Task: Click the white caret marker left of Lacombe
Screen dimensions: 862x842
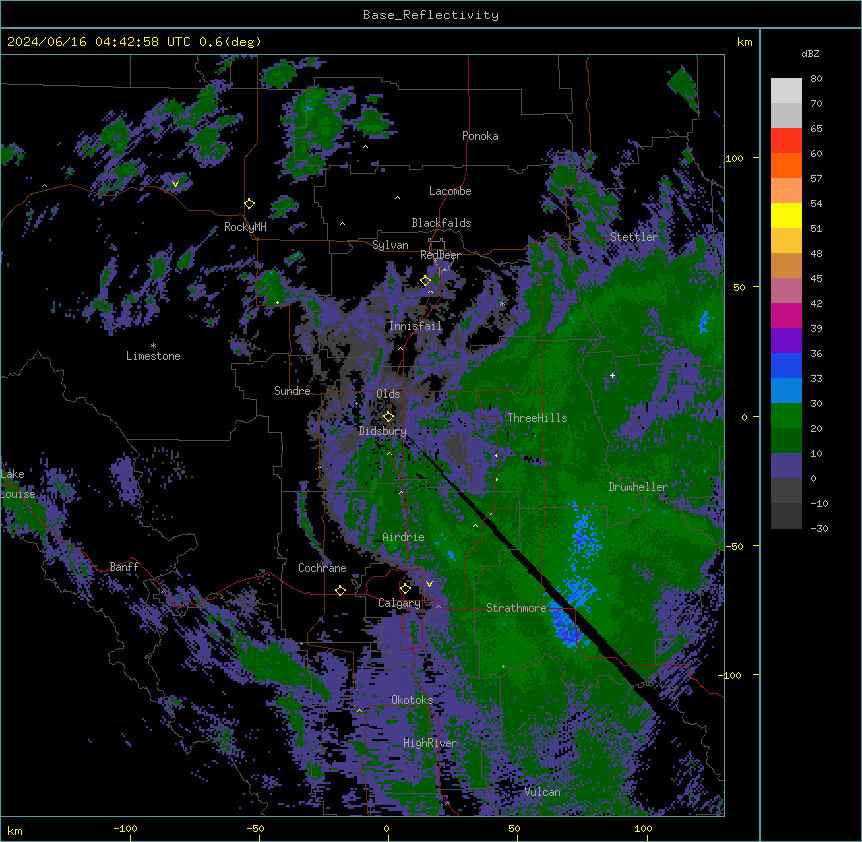Action: pos(397,197)
